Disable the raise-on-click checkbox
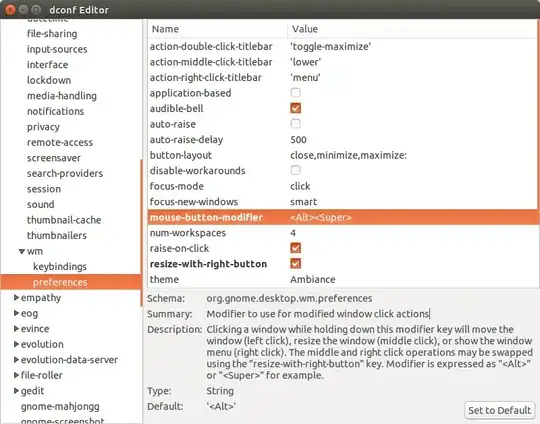The height and width of the screenshot is (424, 540). coord(295,248)
